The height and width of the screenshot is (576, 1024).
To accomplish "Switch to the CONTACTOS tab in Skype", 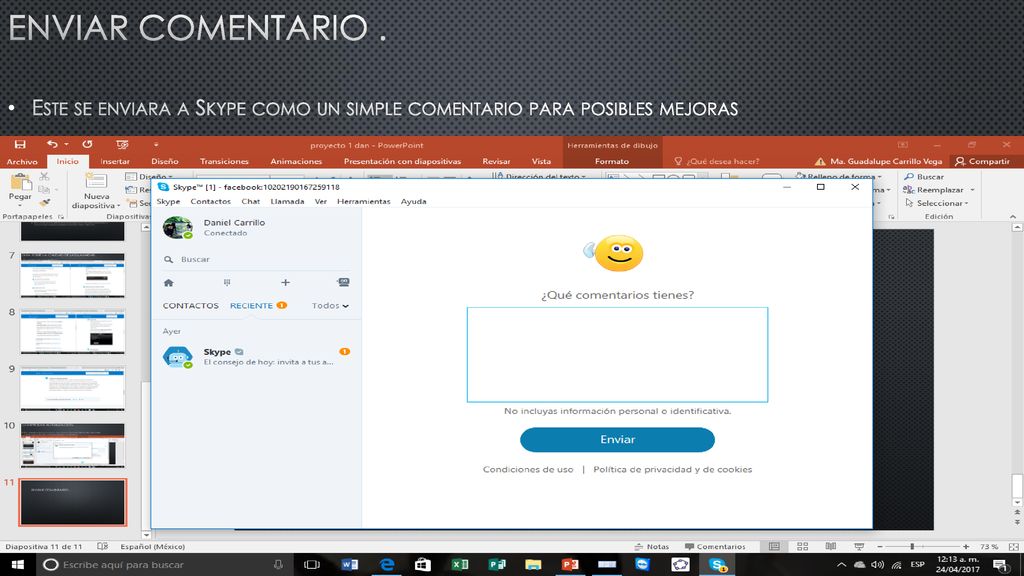I will 191,306.
